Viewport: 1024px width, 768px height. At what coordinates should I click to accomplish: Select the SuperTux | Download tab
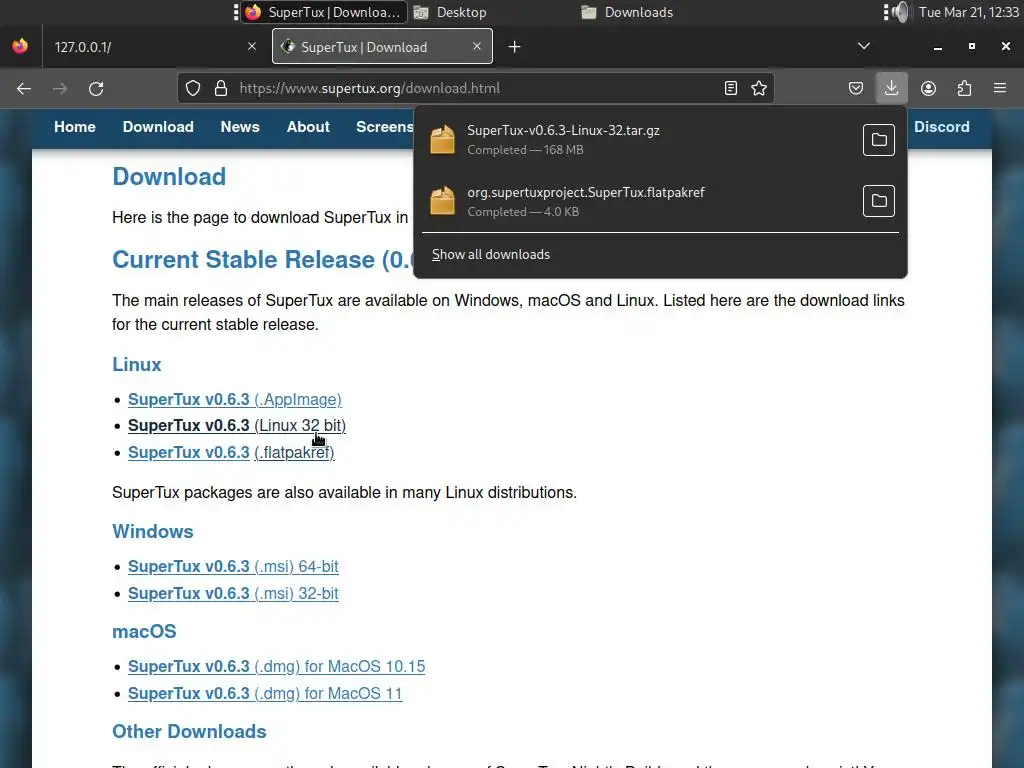pyautogui.click(x=383, y=46)
